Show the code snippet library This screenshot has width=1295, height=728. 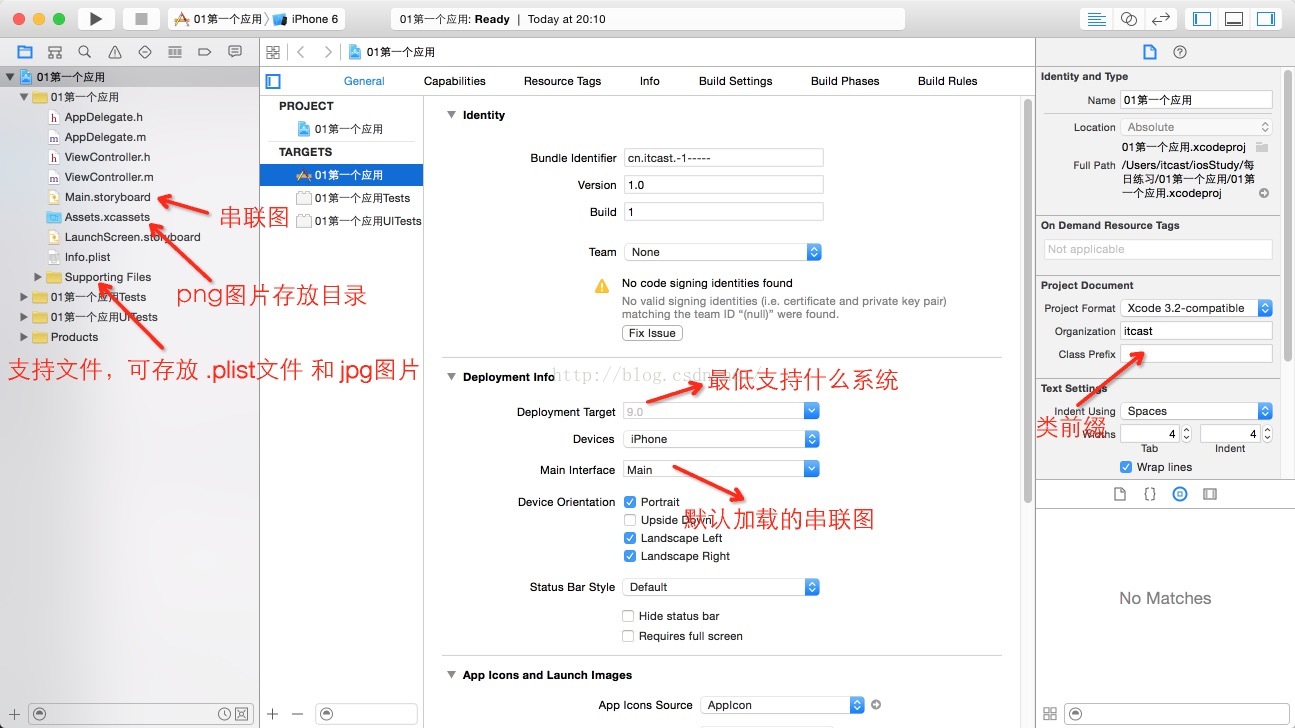point(1150,494)
